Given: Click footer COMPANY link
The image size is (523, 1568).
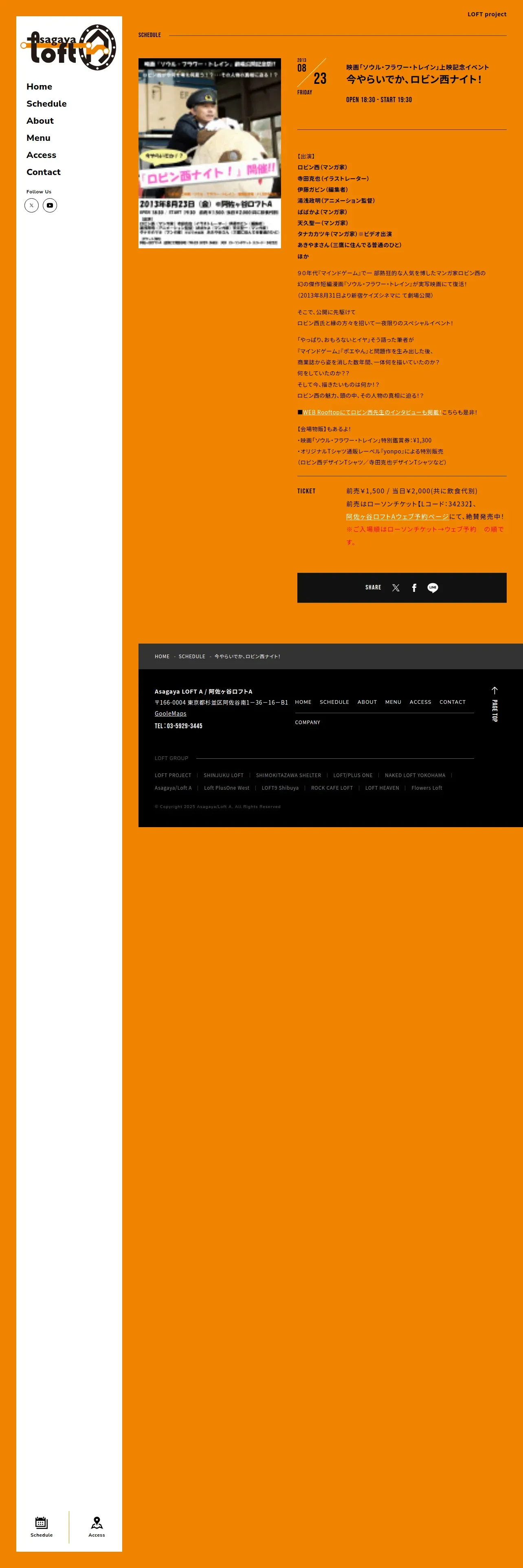Looking at the screenshot, I should point(308,723).
